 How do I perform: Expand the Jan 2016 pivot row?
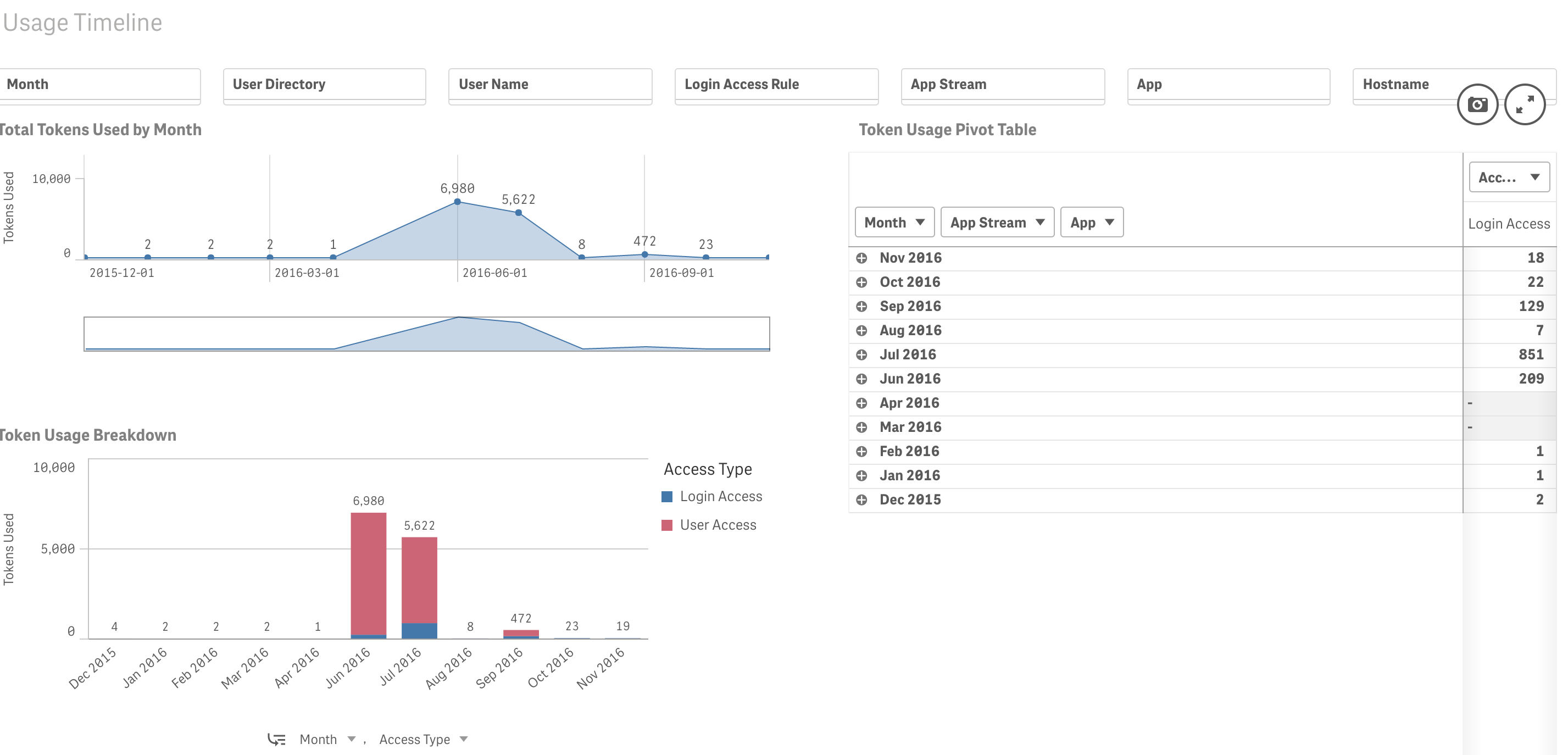(861, 475)
